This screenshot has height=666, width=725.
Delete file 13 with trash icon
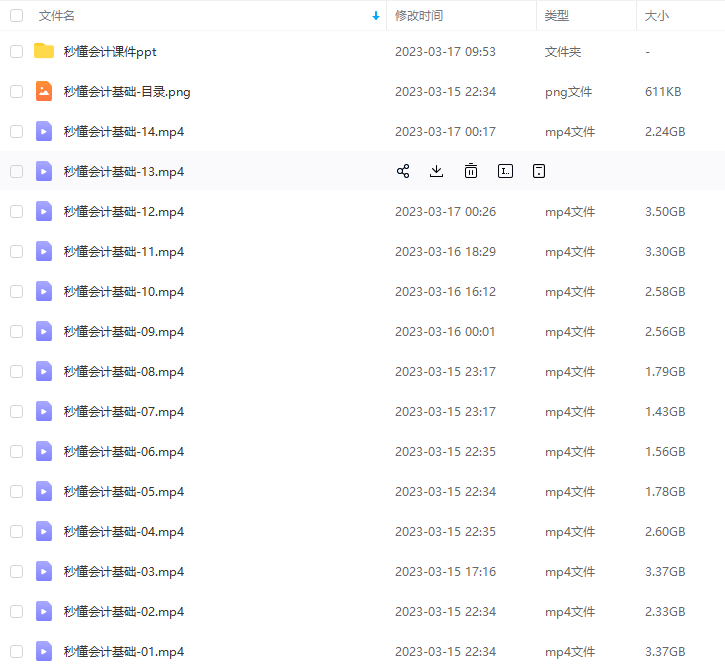[x=470, y=171]
